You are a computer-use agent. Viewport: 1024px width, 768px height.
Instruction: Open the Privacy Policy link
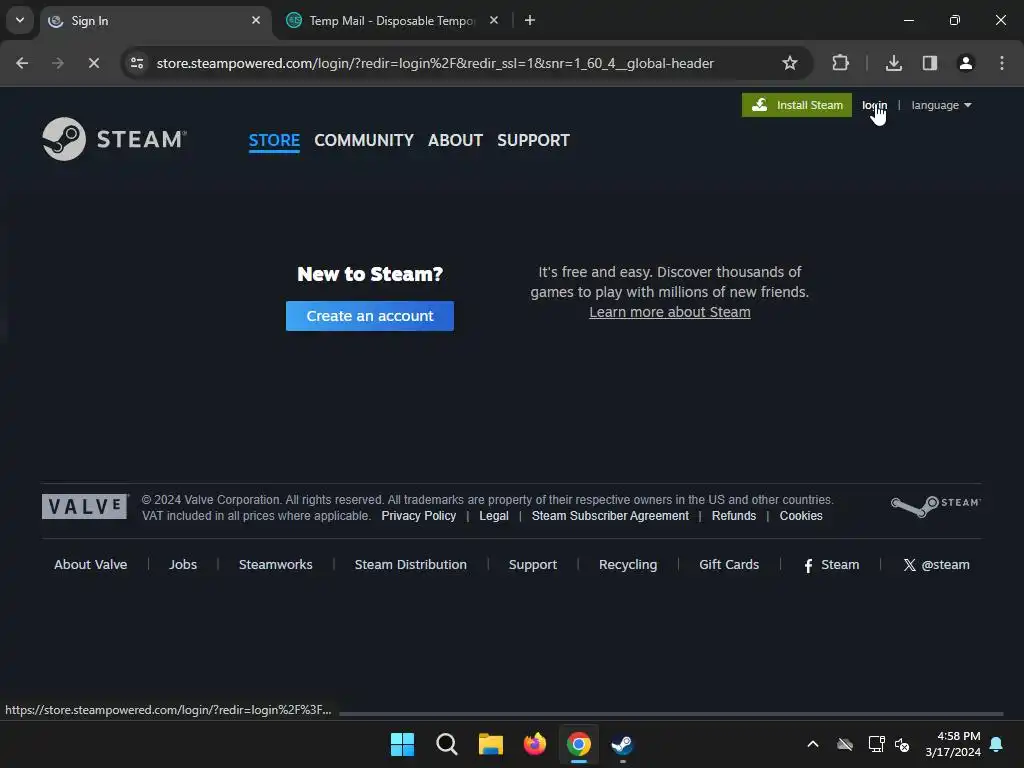[x=419, y=516]
